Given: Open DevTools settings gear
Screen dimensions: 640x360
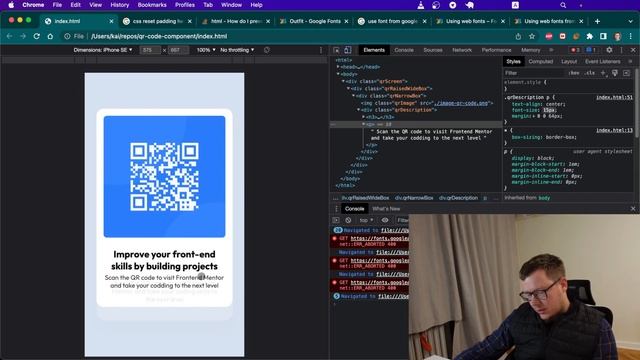Looking at the screenshot, I should click(x=609, y=50).
